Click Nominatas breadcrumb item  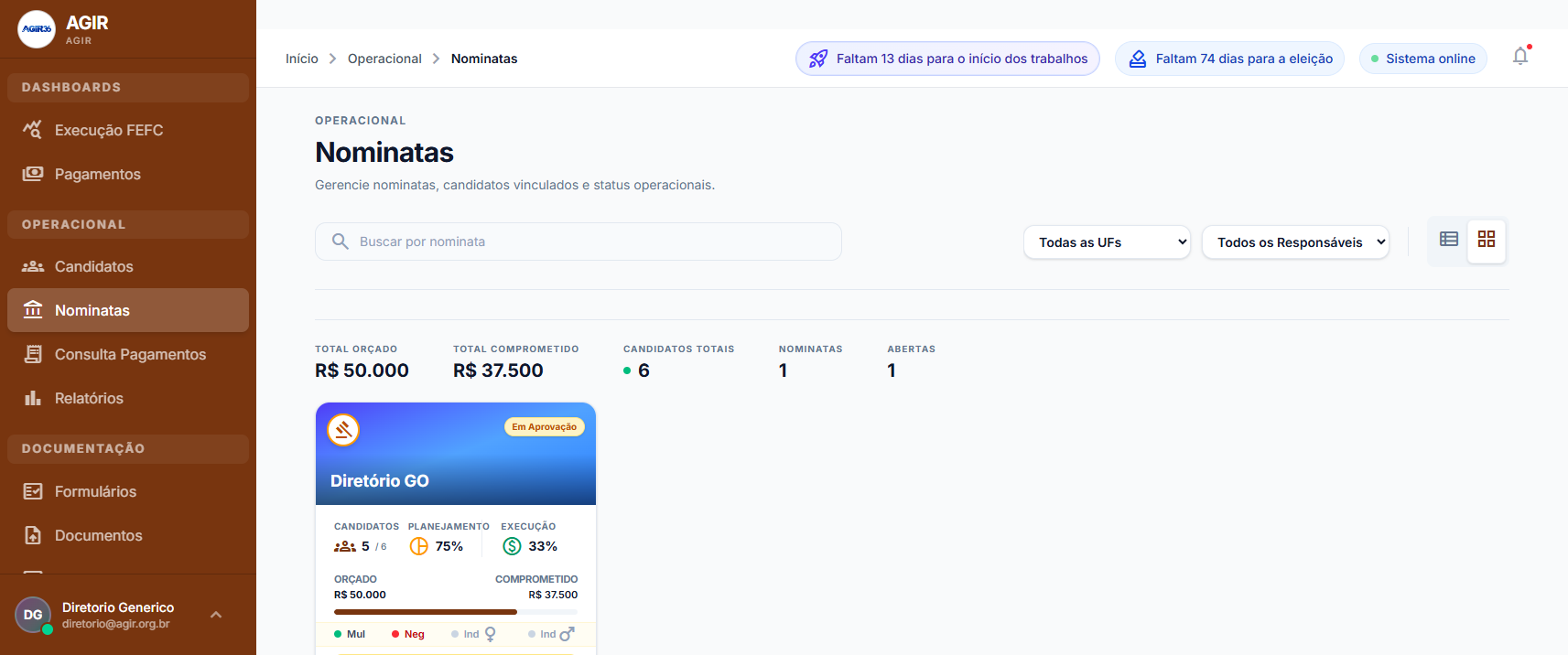[484, 59]
